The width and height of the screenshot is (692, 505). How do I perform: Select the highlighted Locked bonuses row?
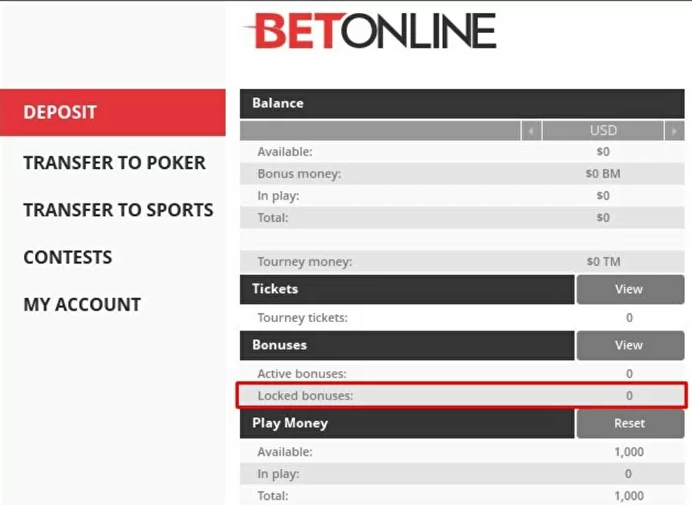pos(461,396)
